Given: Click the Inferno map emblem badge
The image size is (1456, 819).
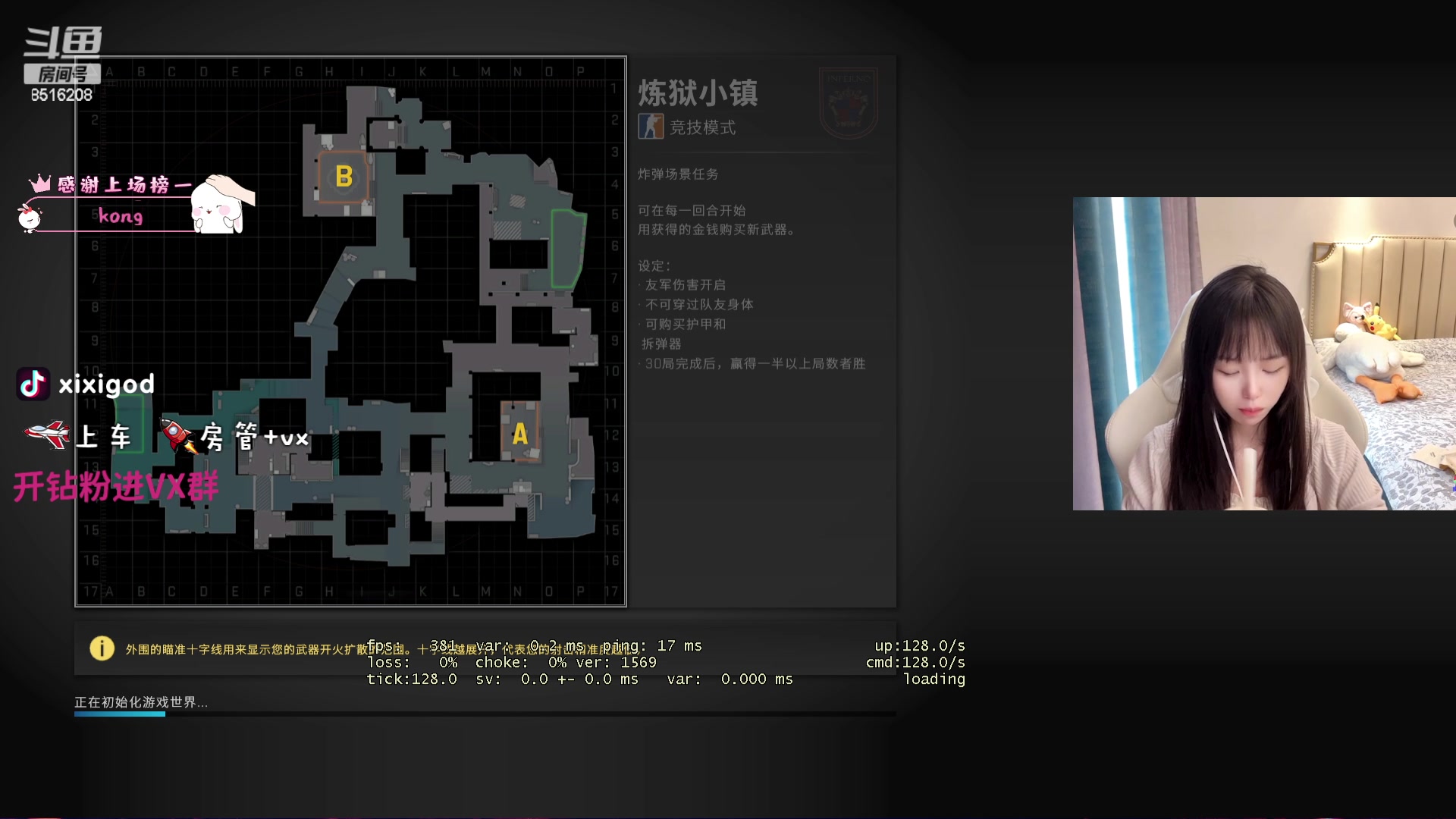Looking at the screenshot, I should point(849,103).
